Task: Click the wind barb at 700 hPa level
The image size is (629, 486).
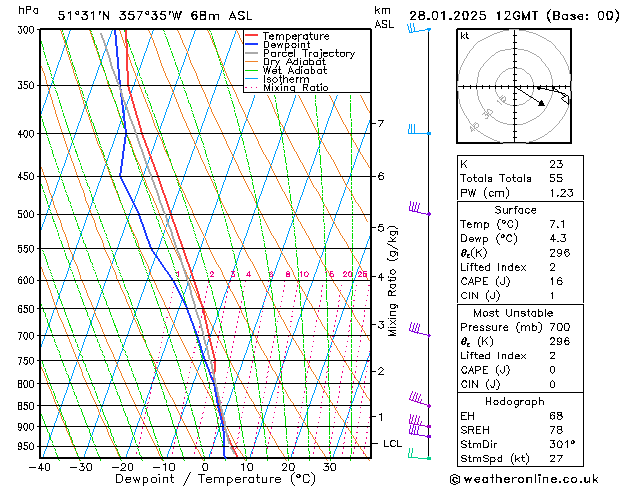Action: tap(420, 330)
